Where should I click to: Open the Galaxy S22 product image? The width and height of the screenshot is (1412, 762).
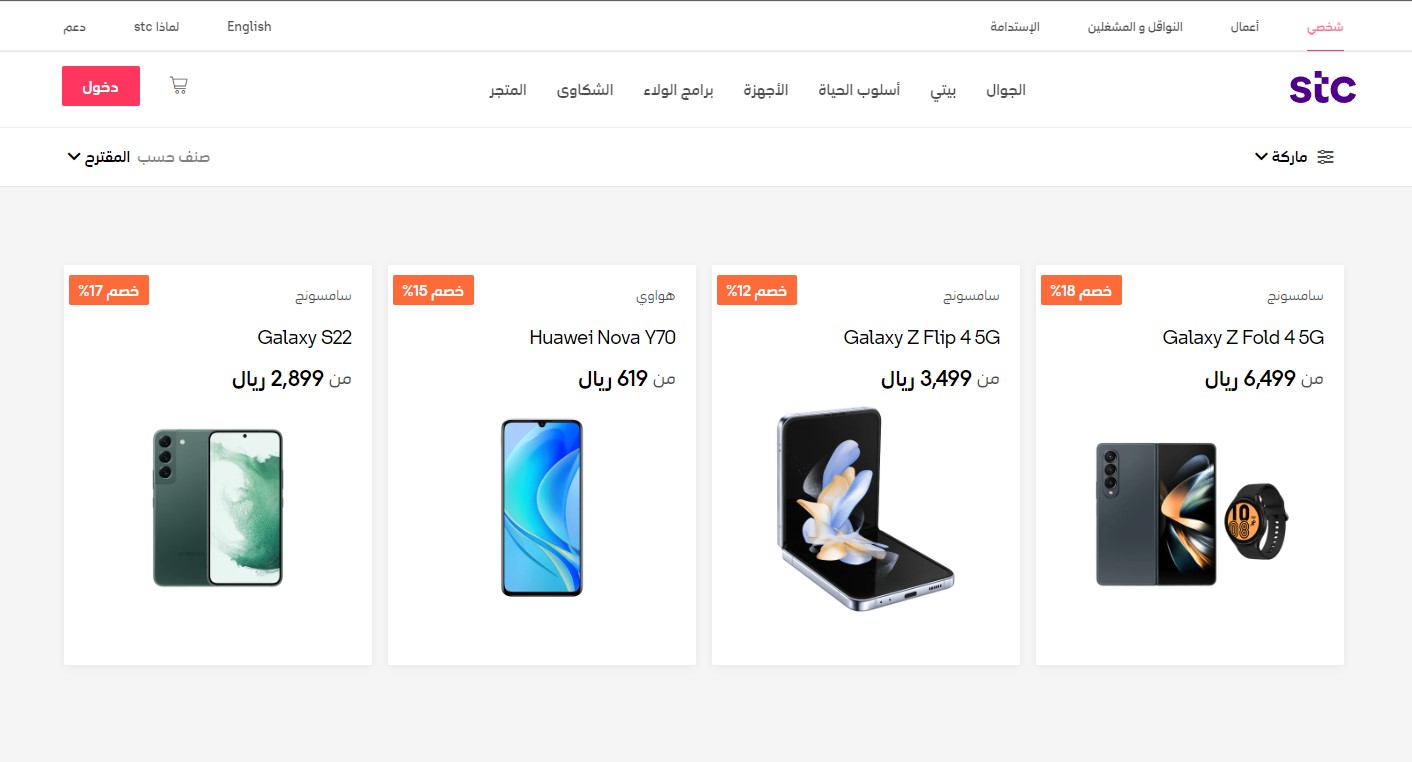pyautogui.click(x=218, y=508)
